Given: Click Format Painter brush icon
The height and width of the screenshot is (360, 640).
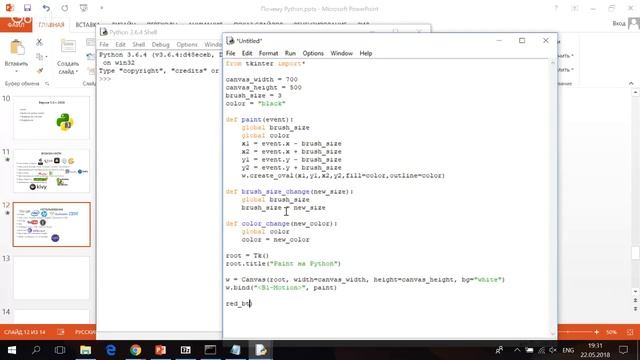Looking at the screenshot, I should tap(40, 70).
